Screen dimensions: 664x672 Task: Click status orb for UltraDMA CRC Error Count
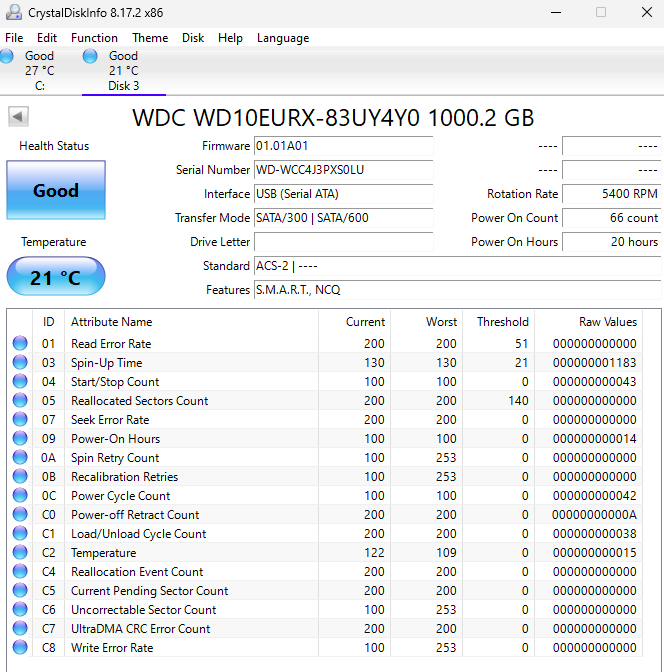tap(20, 628)
